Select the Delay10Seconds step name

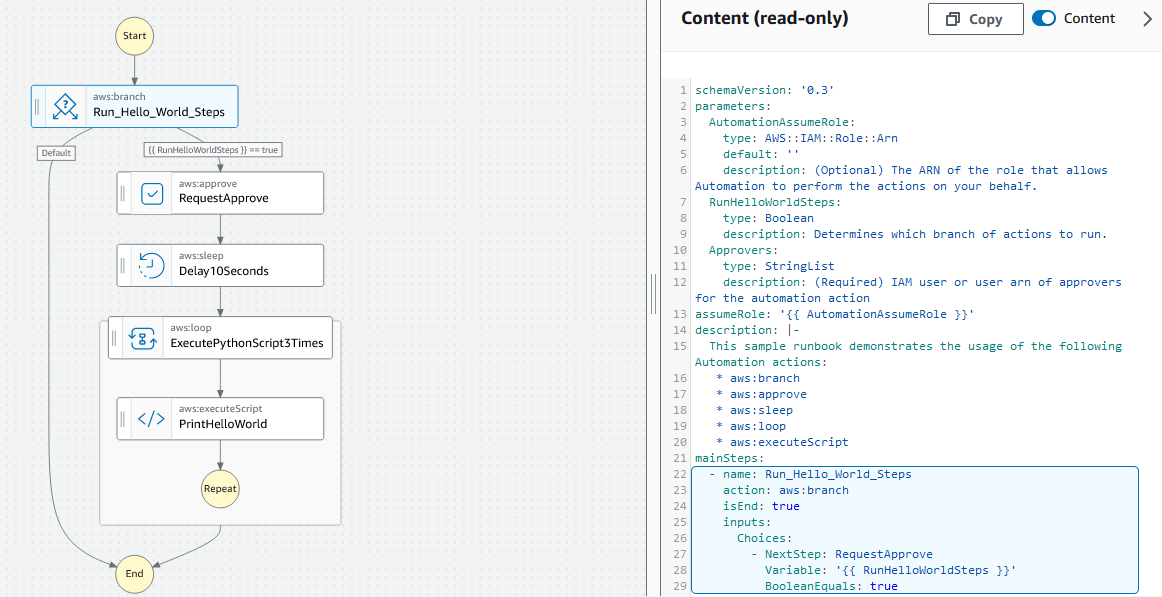coord(223,271)
